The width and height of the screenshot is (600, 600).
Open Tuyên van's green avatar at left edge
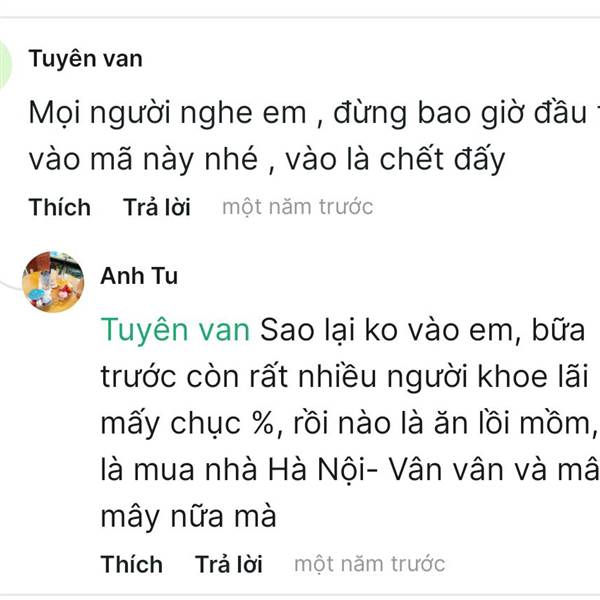(5, 65)
